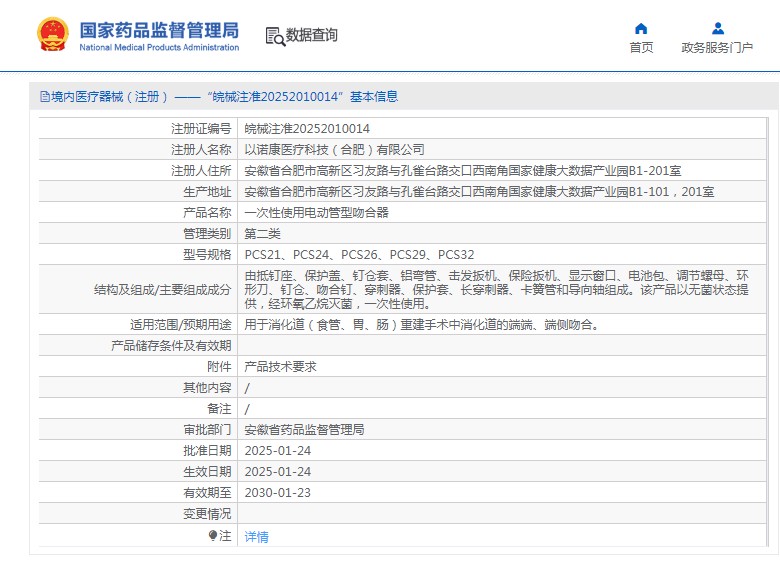780x563 pixels.
Task: Click the document icon before 境内医疗器械
Action: pos(45,96)
